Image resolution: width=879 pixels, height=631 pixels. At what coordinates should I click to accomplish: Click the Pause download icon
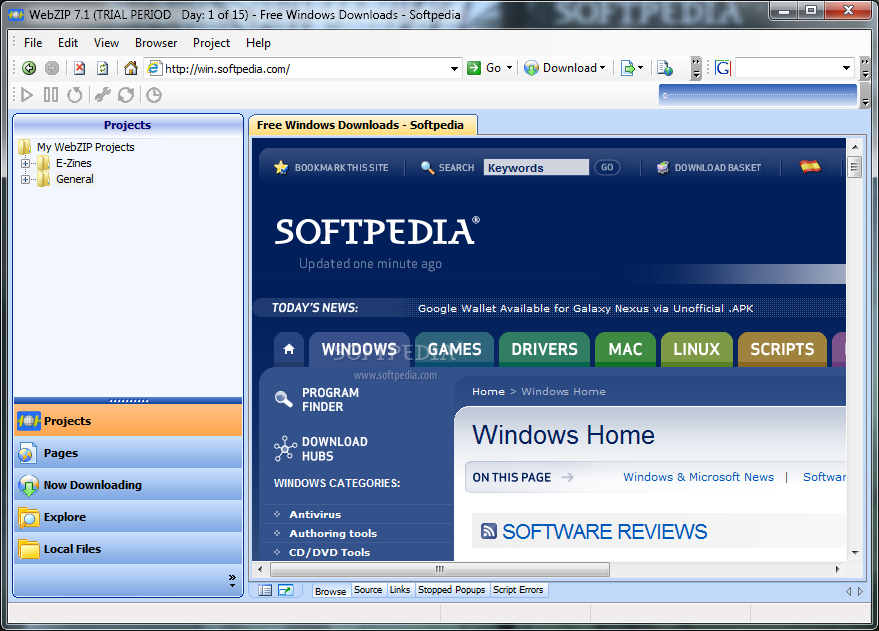(x=51, y=95)
